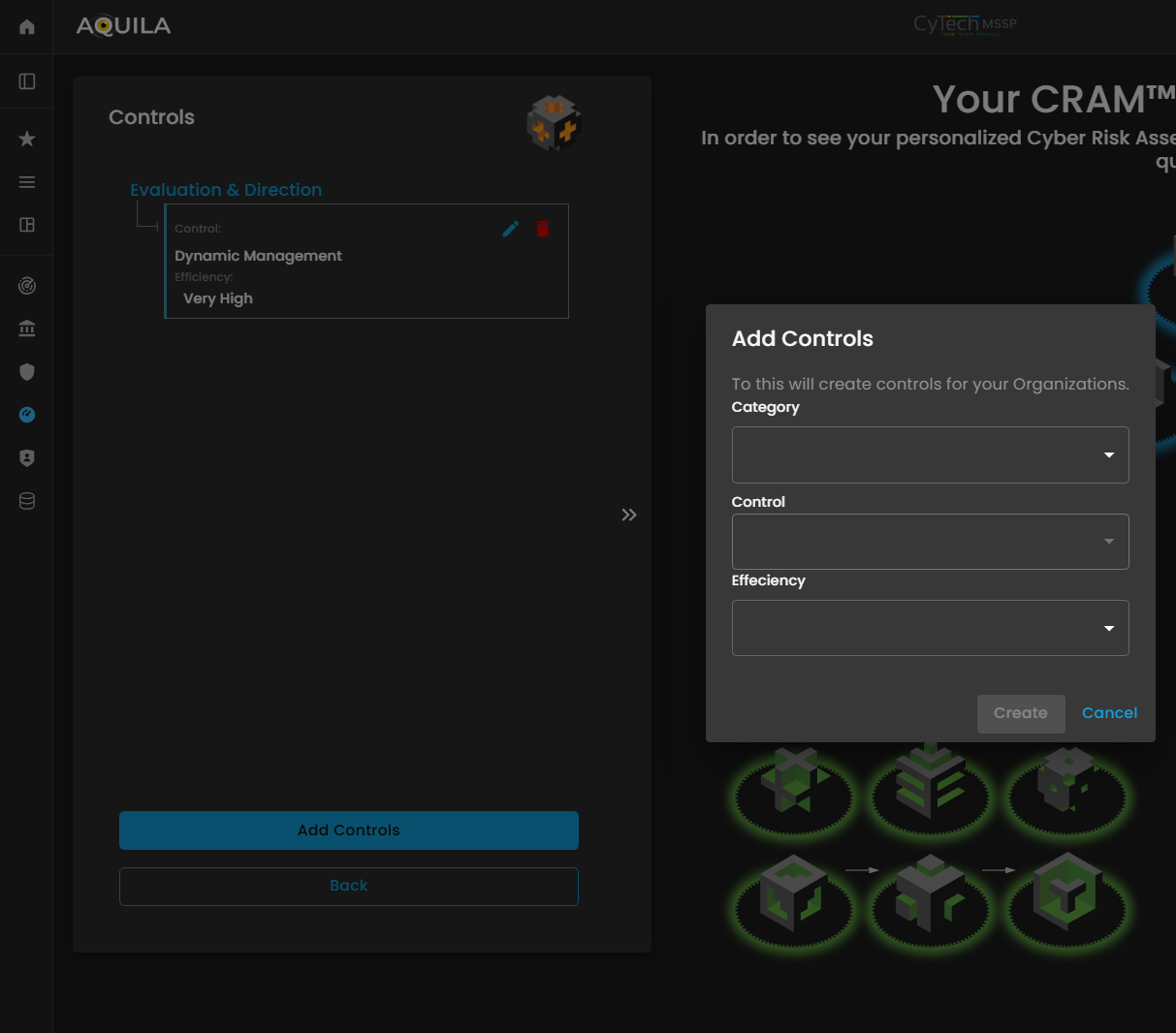Select the Evaluation & Direction tree heading
This screenshot has width=1176, height=1033.
click(x=226, y=190)
